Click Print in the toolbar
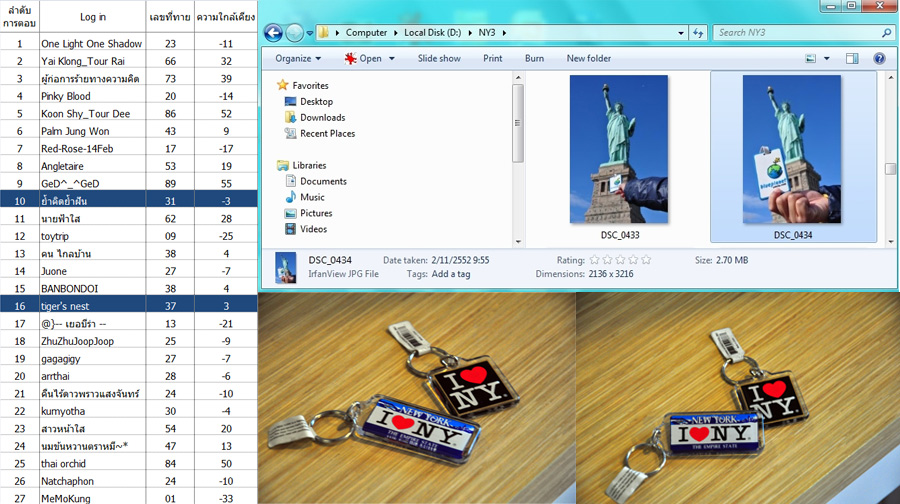This screenshot has width=900, height=504. (492, 59)
